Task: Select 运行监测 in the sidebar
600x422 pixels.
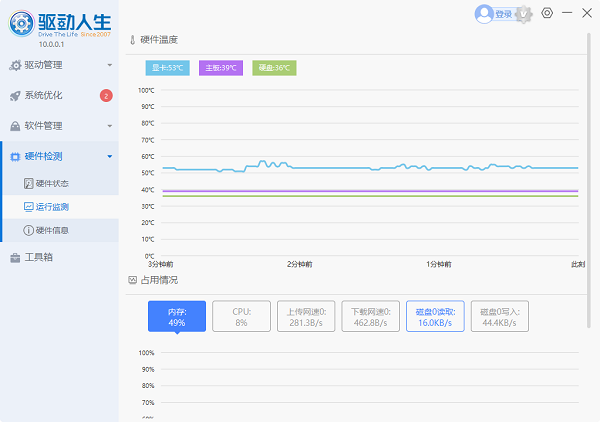Action: coord(52,207)
